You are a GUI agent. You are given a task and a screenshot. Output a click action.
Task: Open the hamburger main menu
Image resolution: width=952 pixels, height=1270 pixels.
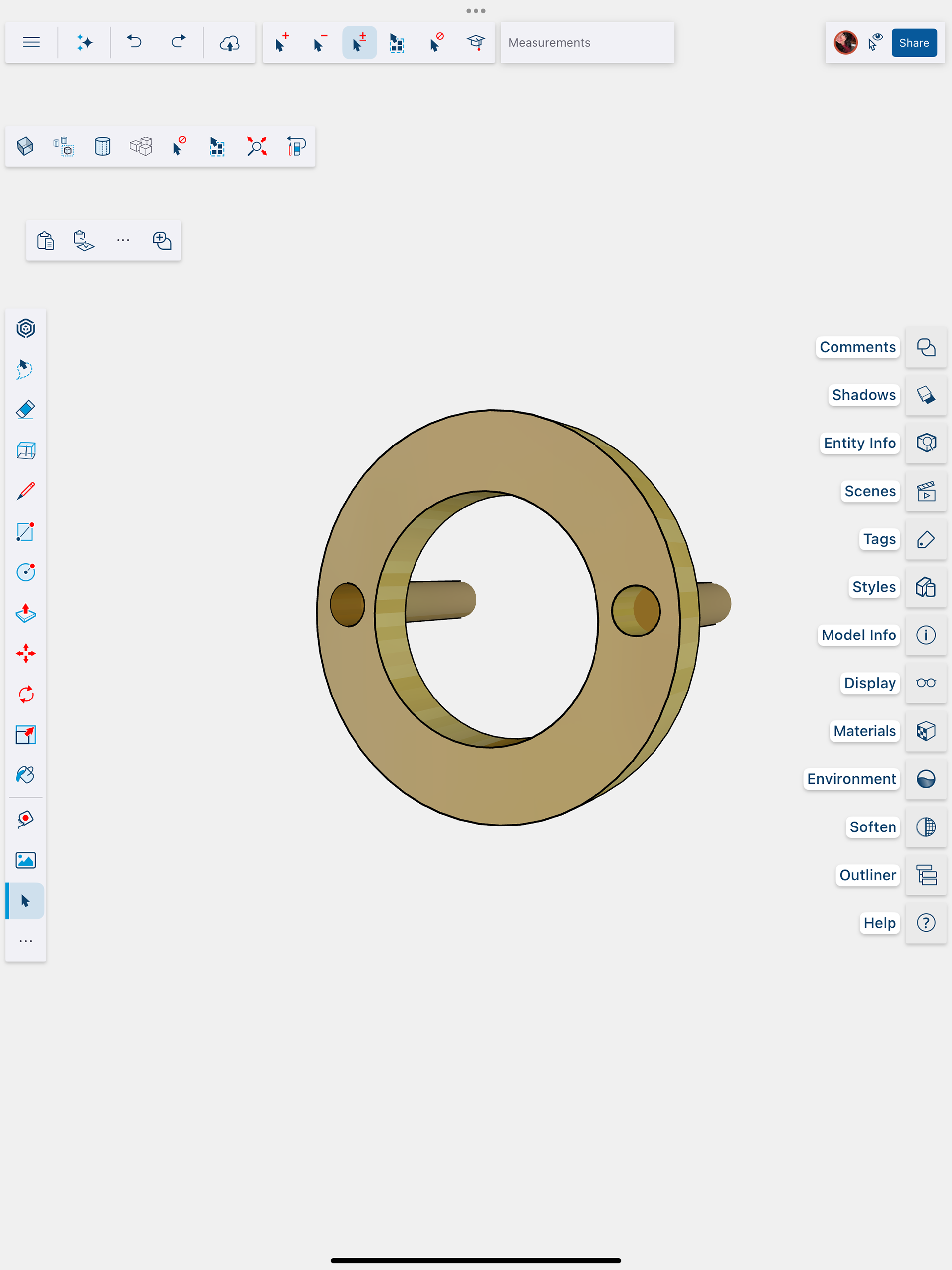coord(32,43)
